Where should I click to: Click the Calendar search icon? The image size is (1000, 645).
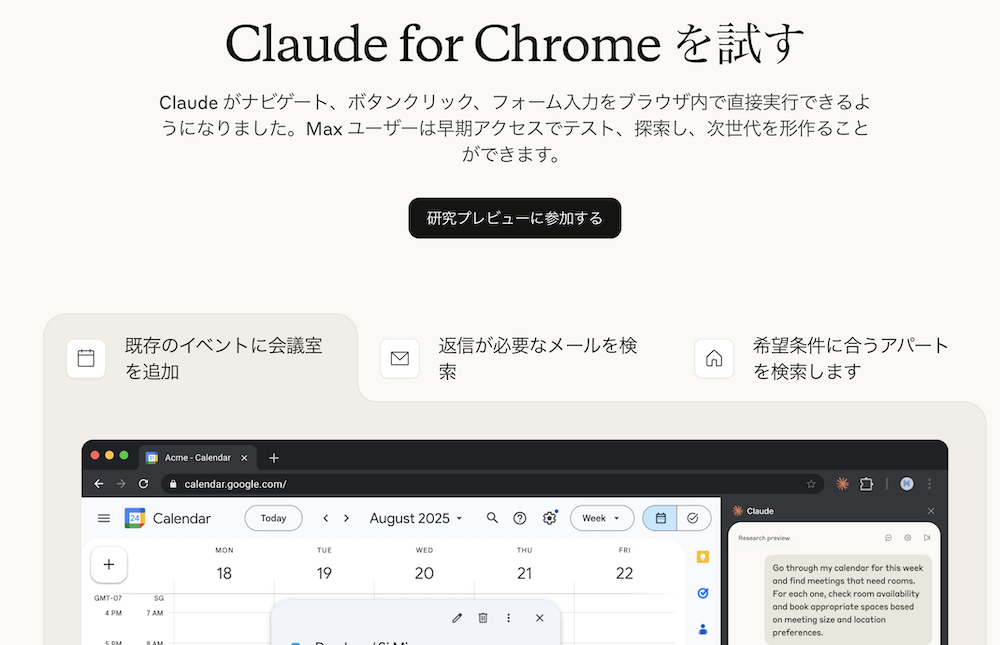pyautogui.click(x=492, y=518)
